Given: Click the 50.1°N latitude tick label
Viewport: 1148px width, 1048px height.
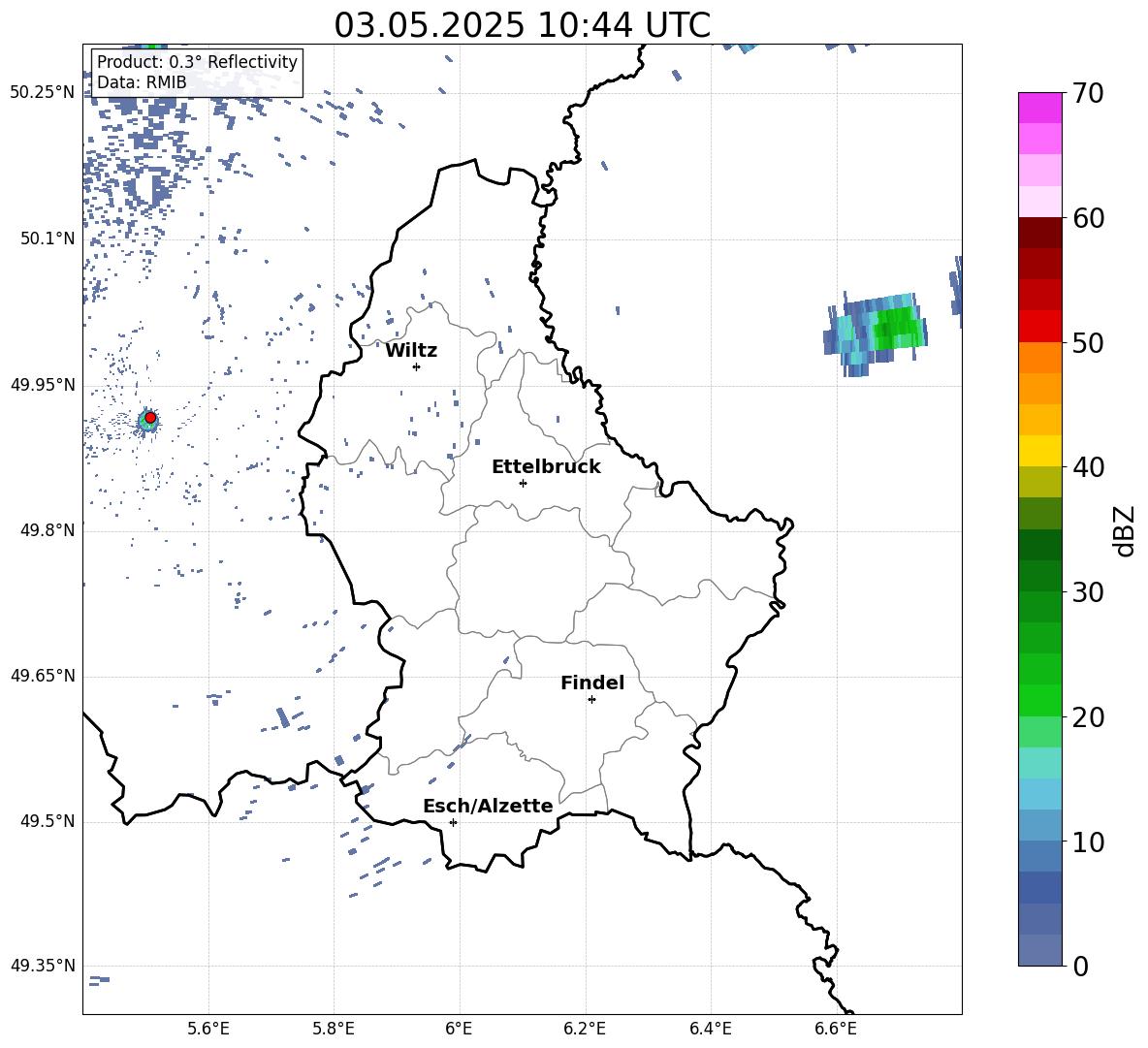Looking at the screenshot, I should point(47,238).
